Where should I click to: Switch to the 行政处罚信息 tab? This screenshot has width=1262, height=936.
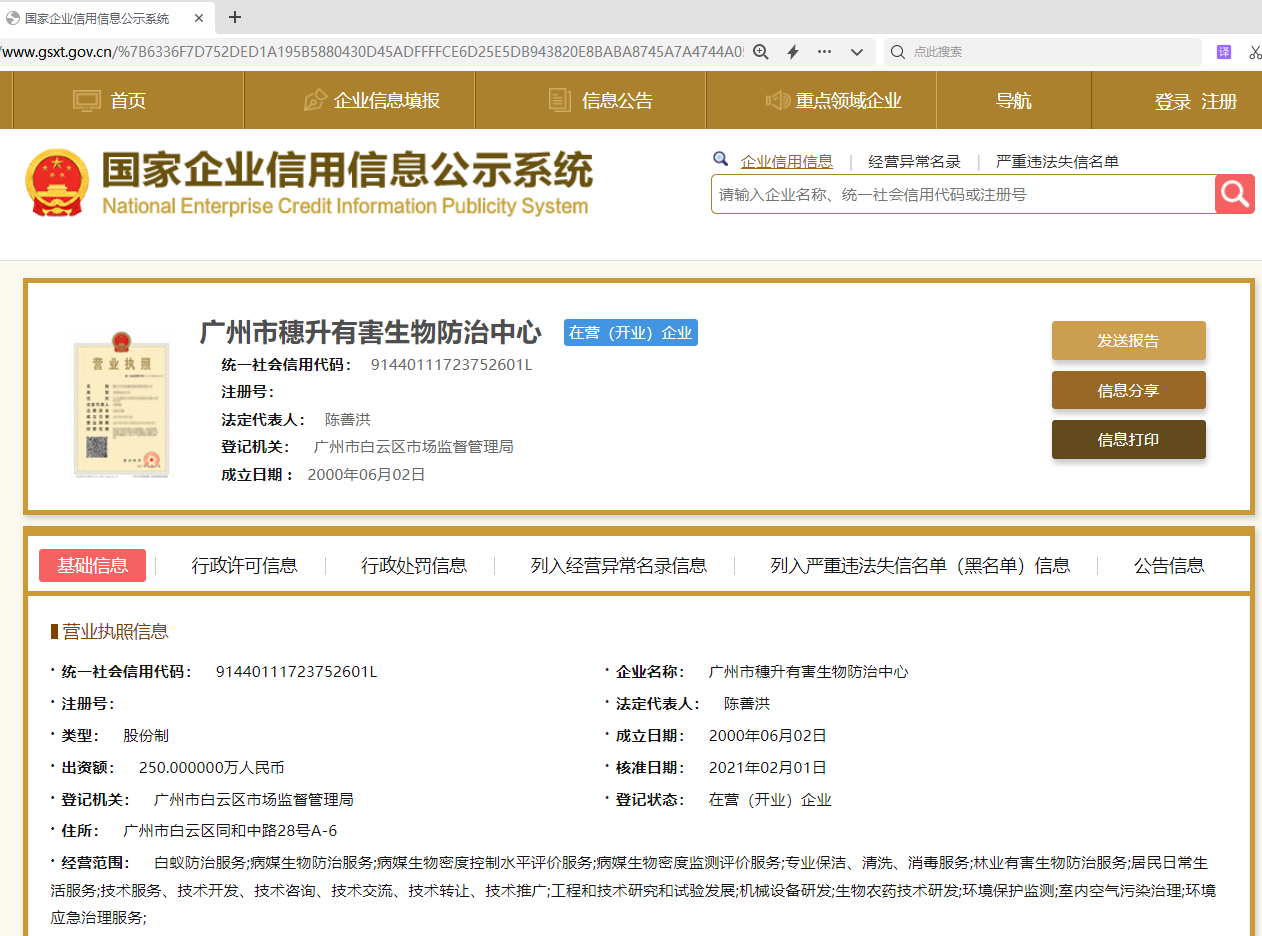[414, 566]
